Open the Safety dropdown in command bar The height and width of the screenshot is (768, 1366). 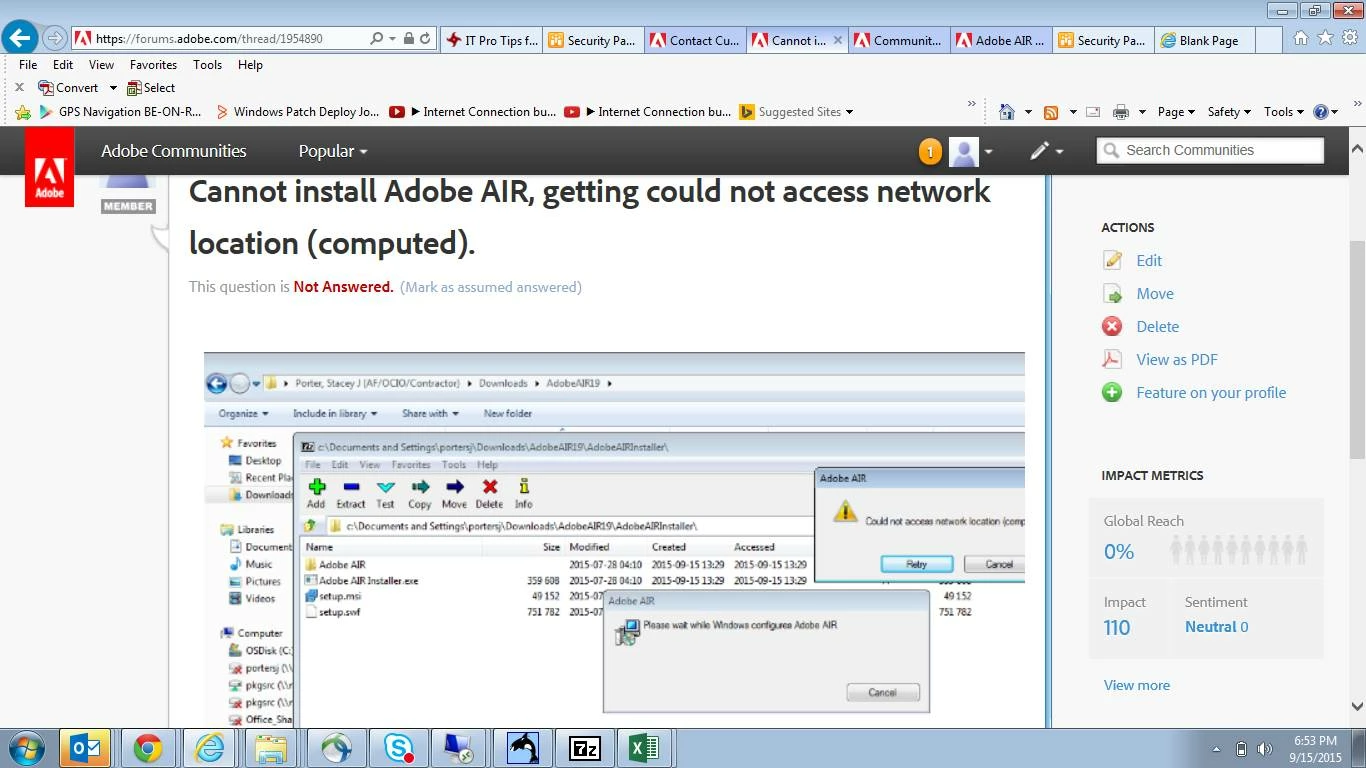[x=1229, y=112]
